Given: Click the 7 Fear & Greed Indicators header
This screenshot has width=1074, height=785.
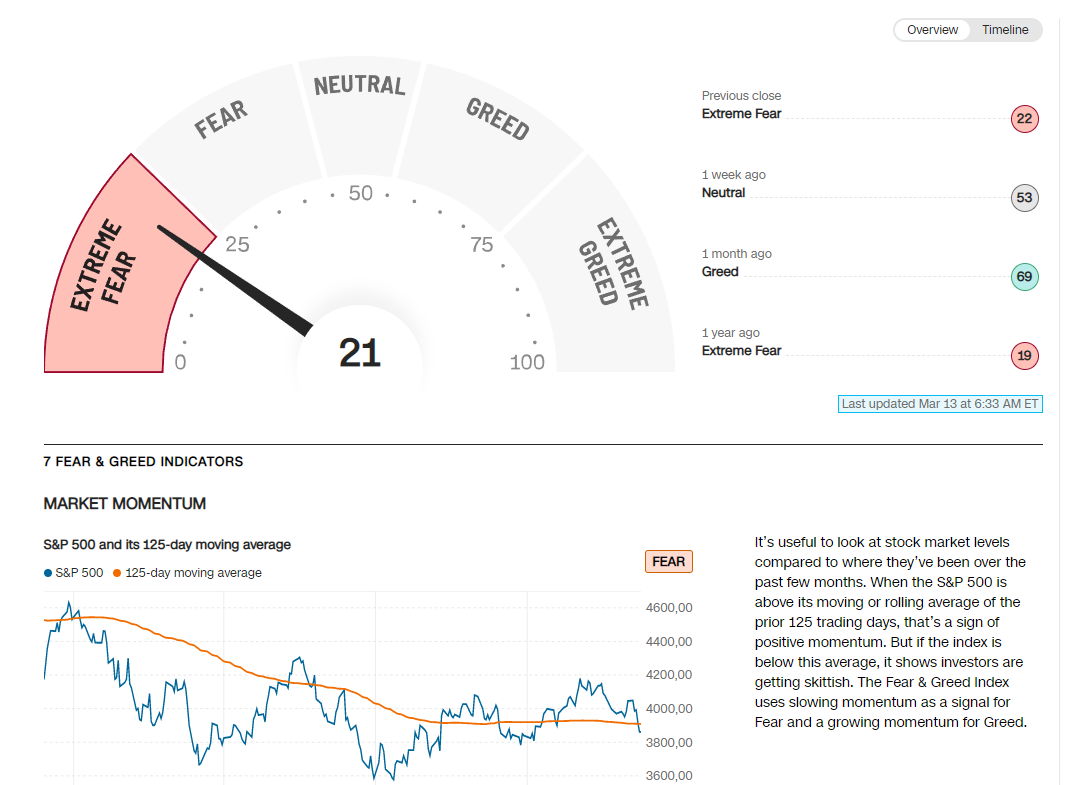Looking at the screenshot, I should click(143, 462).
